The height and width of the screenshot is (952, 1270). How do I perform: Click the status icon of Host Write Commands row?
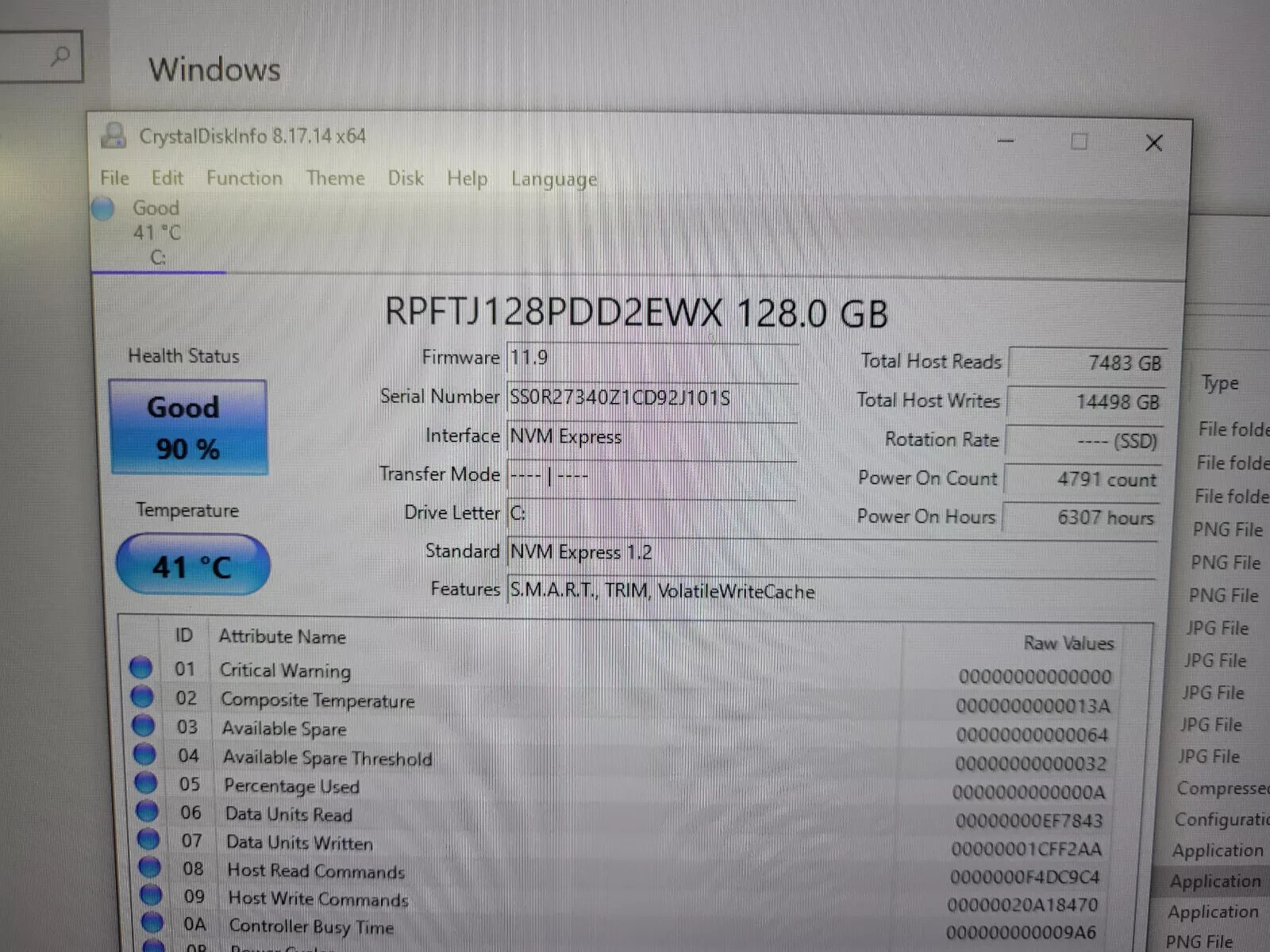click(151, 895)
